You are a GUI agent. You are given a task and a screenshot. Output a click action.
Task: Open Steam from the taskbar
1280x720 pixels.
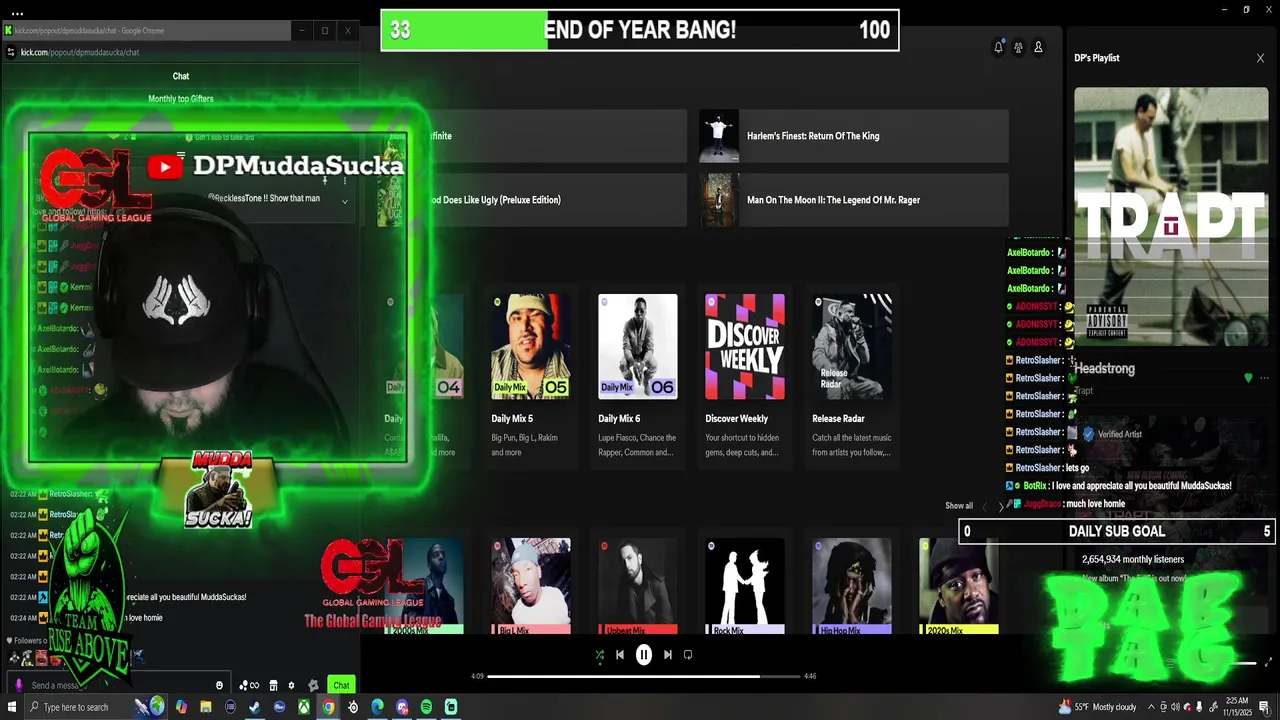(254, 707)
